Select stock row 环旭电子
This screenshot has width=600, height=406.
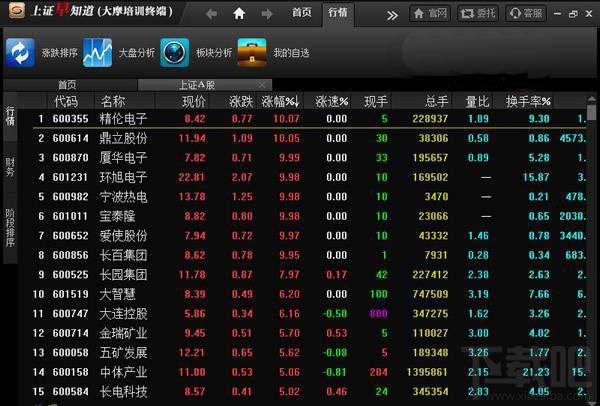(x=309, y=177)
